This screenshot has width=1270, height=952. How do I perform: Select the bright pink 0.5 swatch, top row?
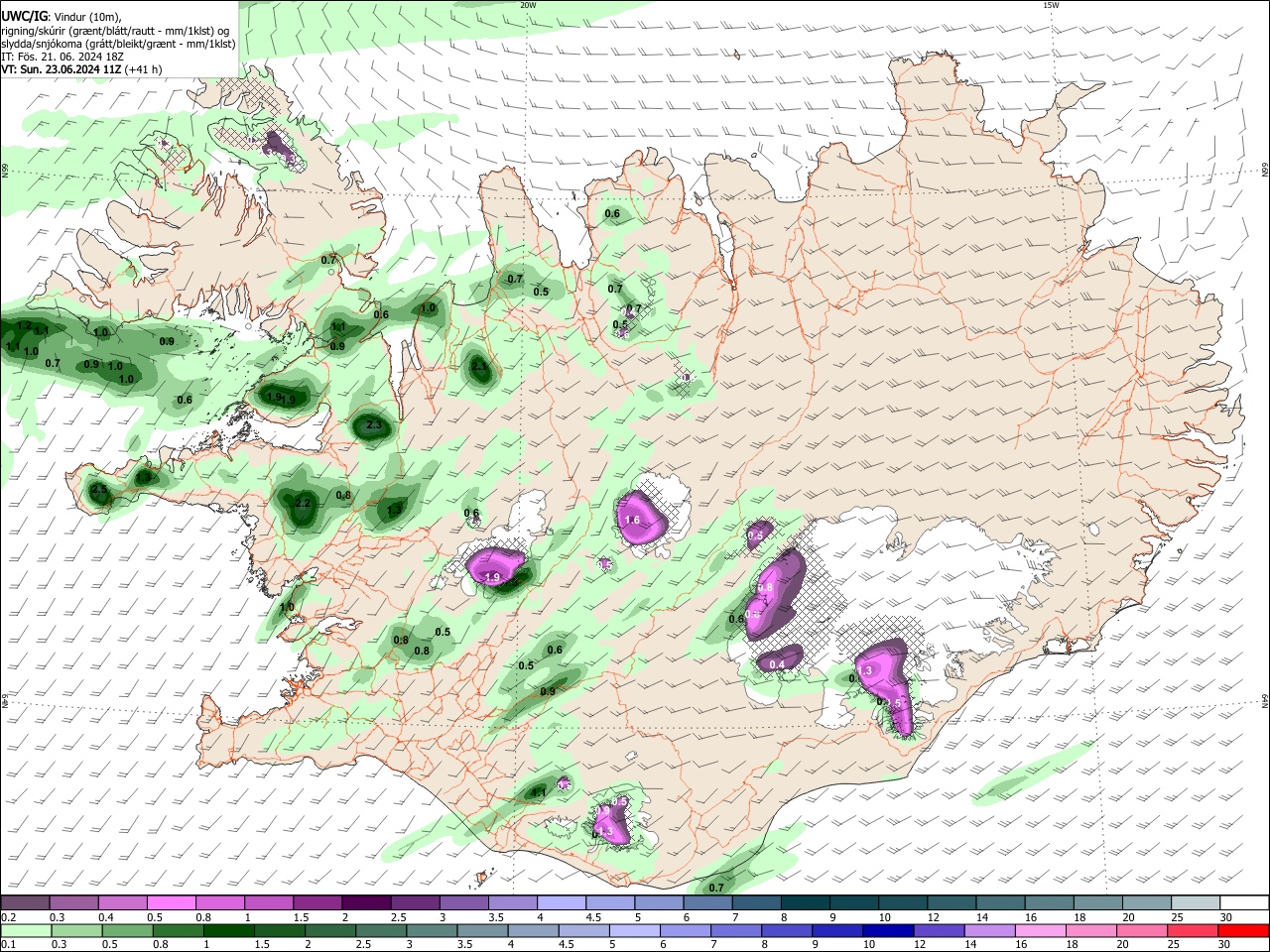171,903
